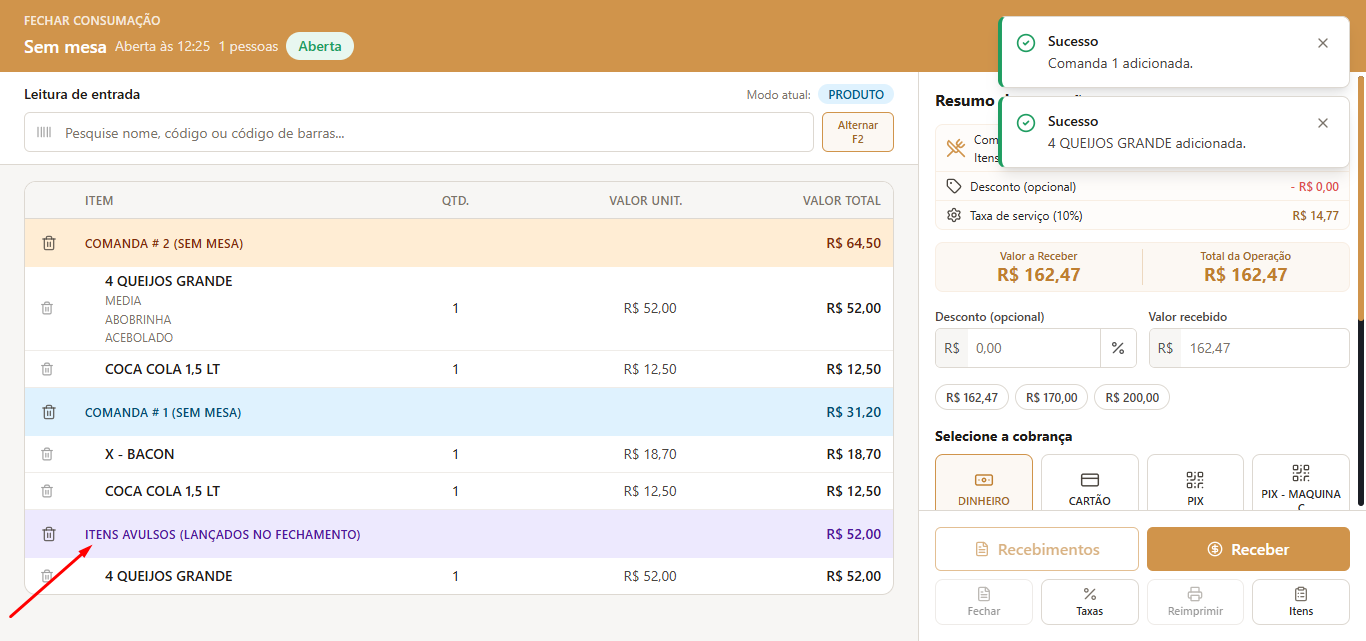Choose CARTÃO as the payment method

click(1090, 484)
